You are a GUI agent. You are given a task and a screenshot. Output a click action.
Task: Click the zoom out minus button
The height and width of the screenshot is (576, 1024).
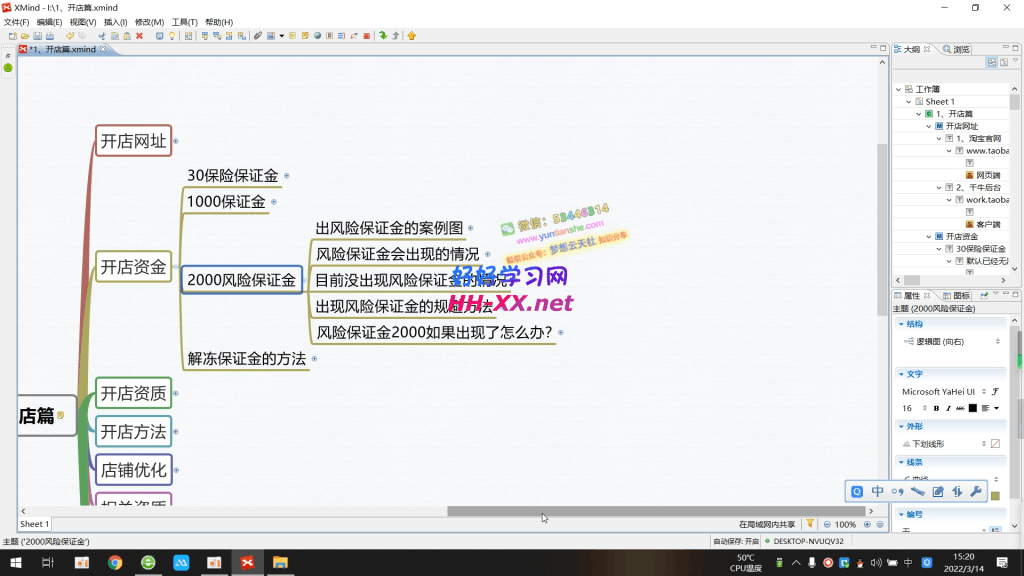coord(827,524)
